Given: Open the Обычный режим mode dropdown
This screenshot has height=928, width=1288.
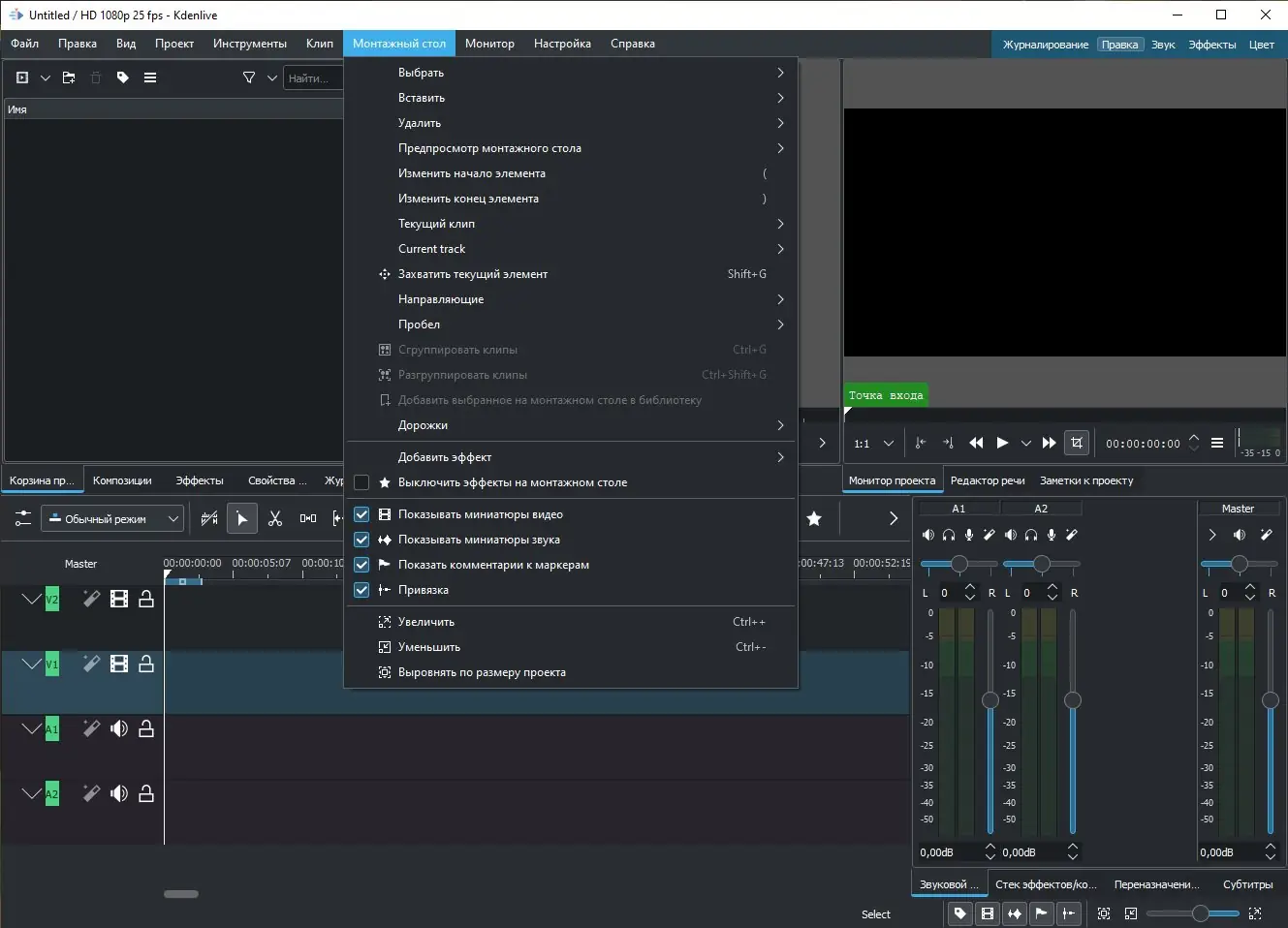Looking at the screenshot, I should coord(112,519).
